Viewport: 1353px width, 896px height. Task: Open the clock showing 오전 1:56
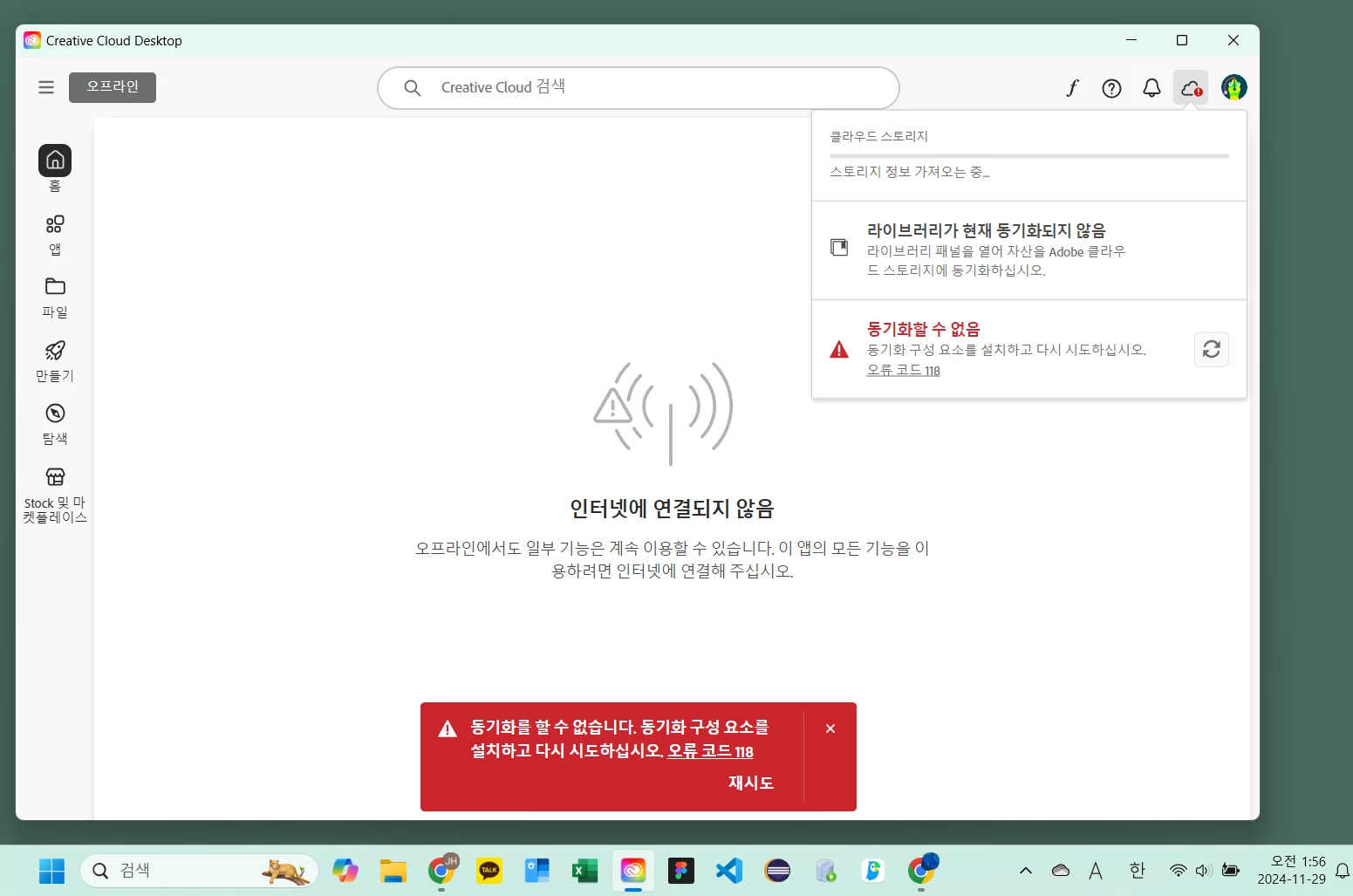pyautogui.click(x=1291, y=871)
